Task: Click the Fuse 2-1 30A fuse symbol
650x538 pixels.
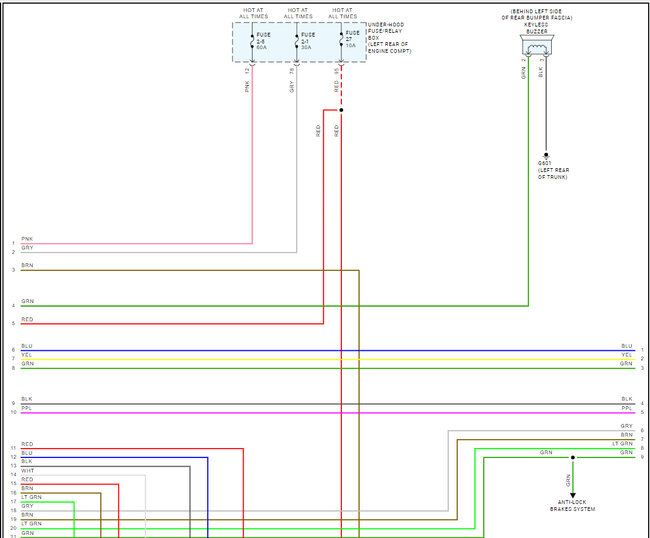Action: 297,41
